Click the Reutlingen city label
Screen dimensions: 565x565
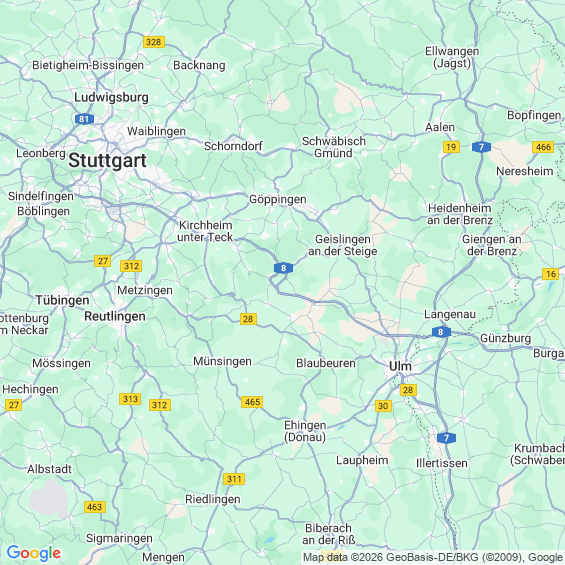pyautogui.click(x=115, y=316)
